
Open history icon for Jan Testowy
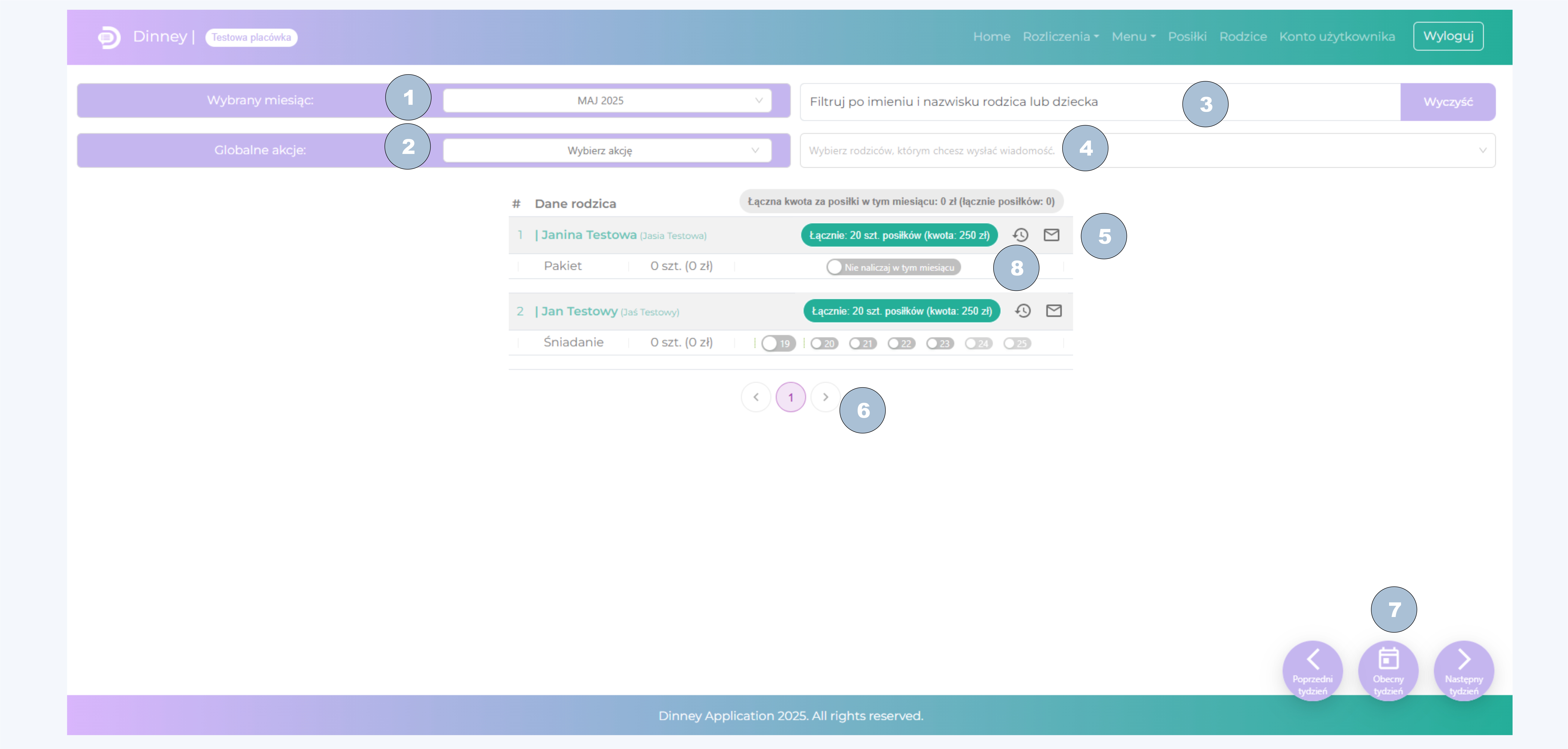1023,311
